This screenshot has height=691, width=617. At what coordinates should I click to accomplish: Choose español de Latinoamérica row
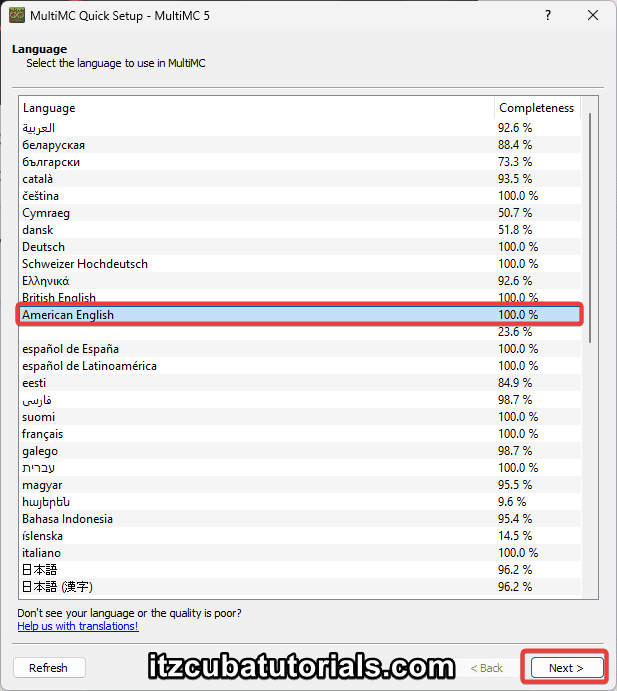[x=90, y=366]
